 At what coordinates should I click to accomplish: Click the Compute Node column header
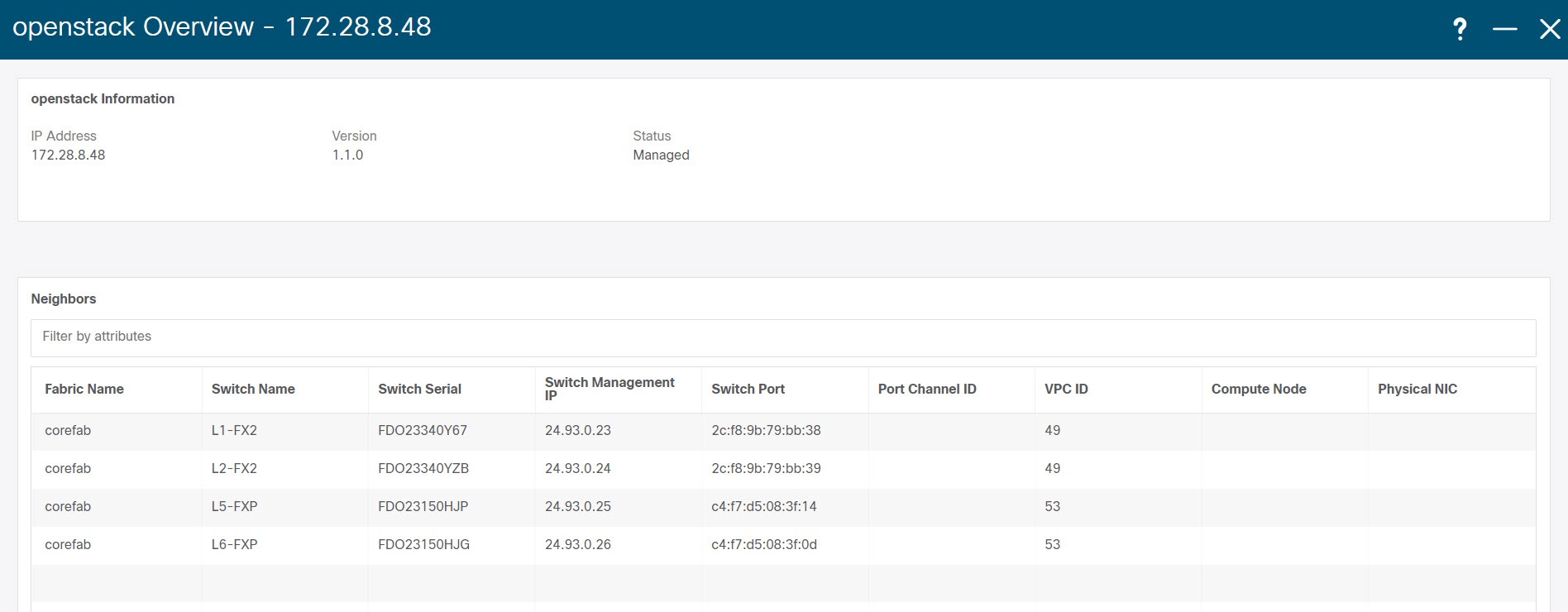(1259, 390)
